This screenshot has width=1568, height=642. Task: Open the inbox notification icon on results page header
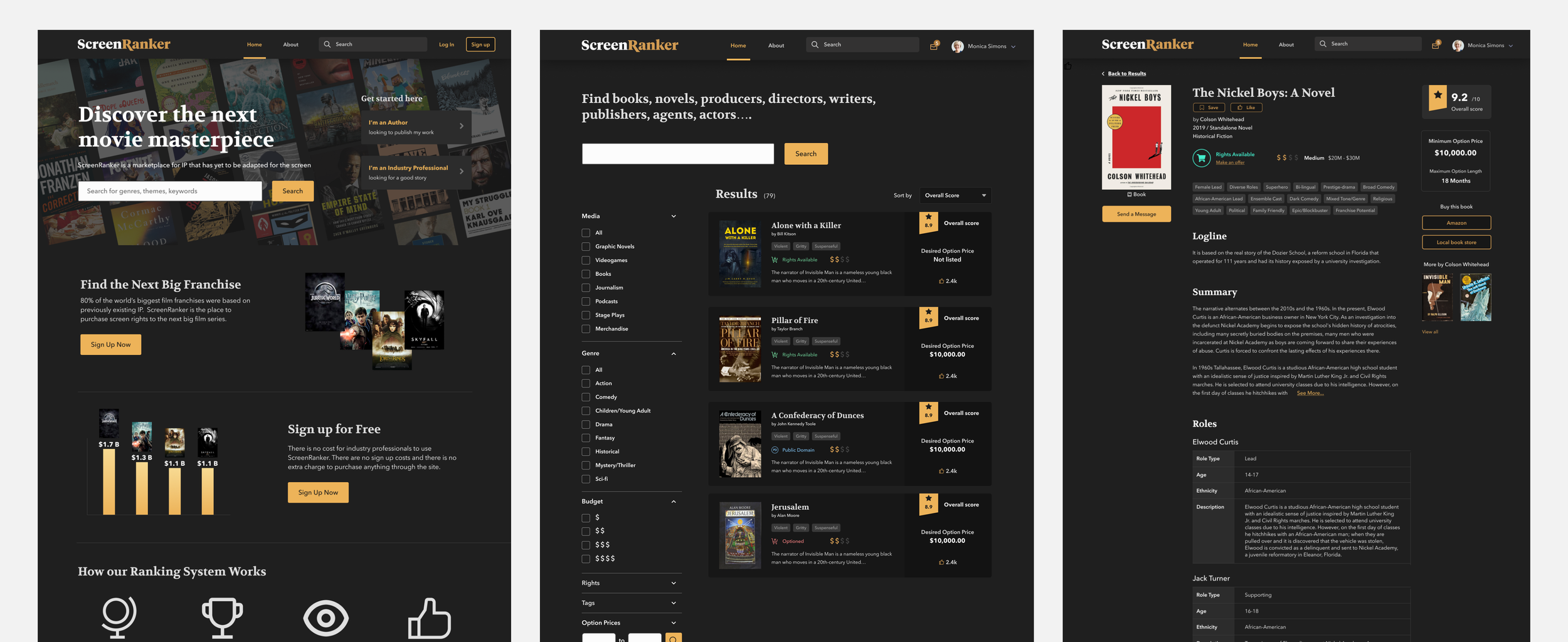tap(934, 45)
